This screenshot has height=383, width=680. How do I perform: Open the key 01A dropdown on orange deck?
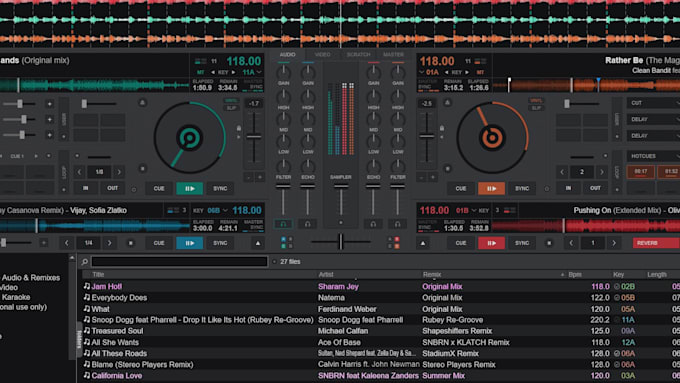coord(429,72)
